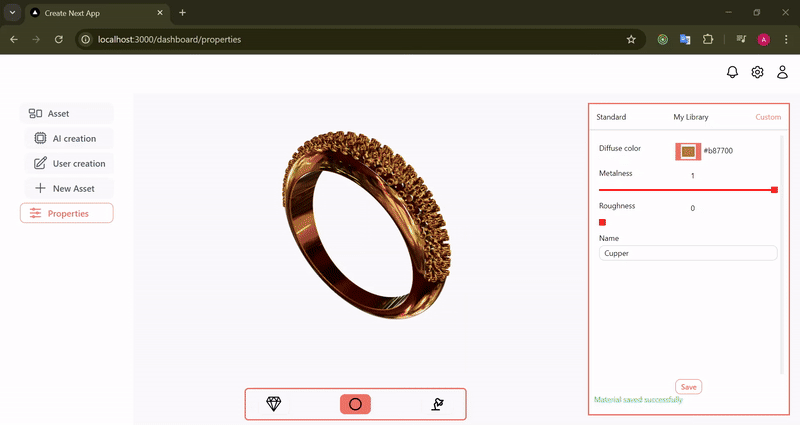The width and height of the screenshot is (800, 425).
Task: Click the New Asset plus icon
Action: coord(40,188)
